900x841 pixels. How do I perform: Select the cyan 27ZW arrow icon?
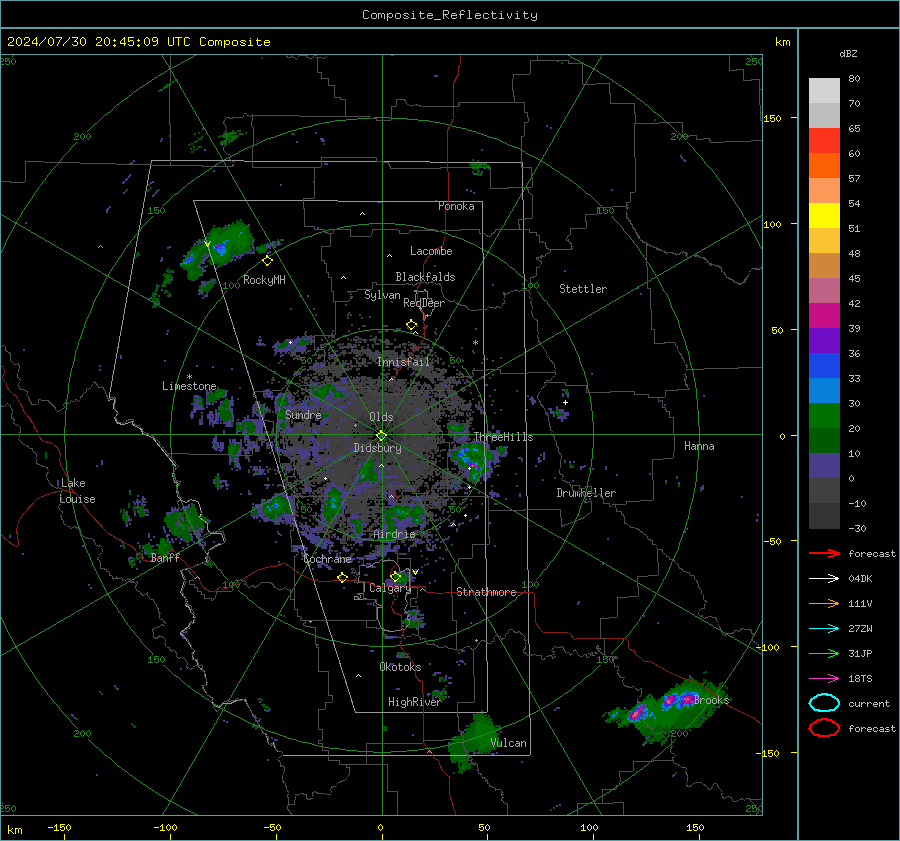coord(824,629)
